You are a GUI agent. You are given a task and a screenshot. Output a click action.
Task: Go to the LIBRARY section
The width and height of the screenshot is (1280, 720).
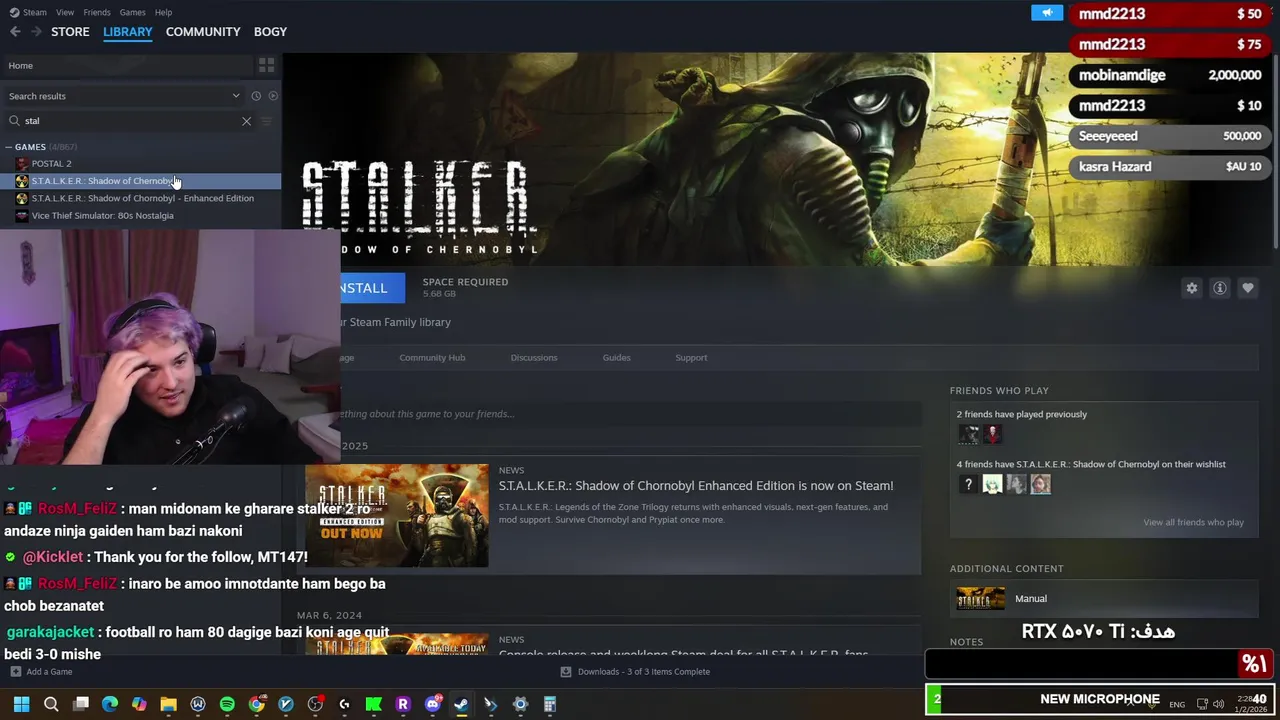(128, 32)
